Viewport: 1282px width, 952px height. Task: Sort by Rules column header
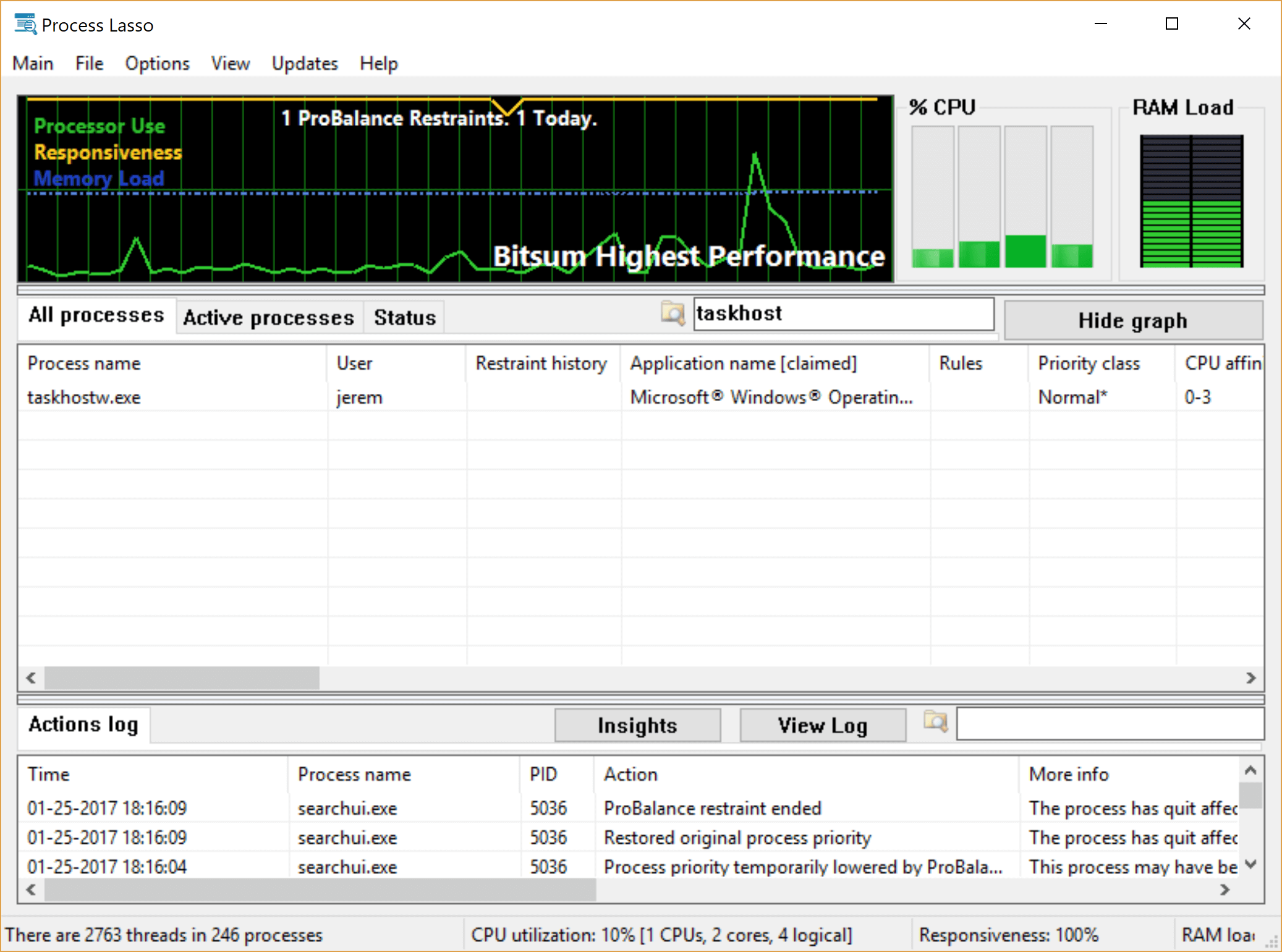(x=979, y=363)
